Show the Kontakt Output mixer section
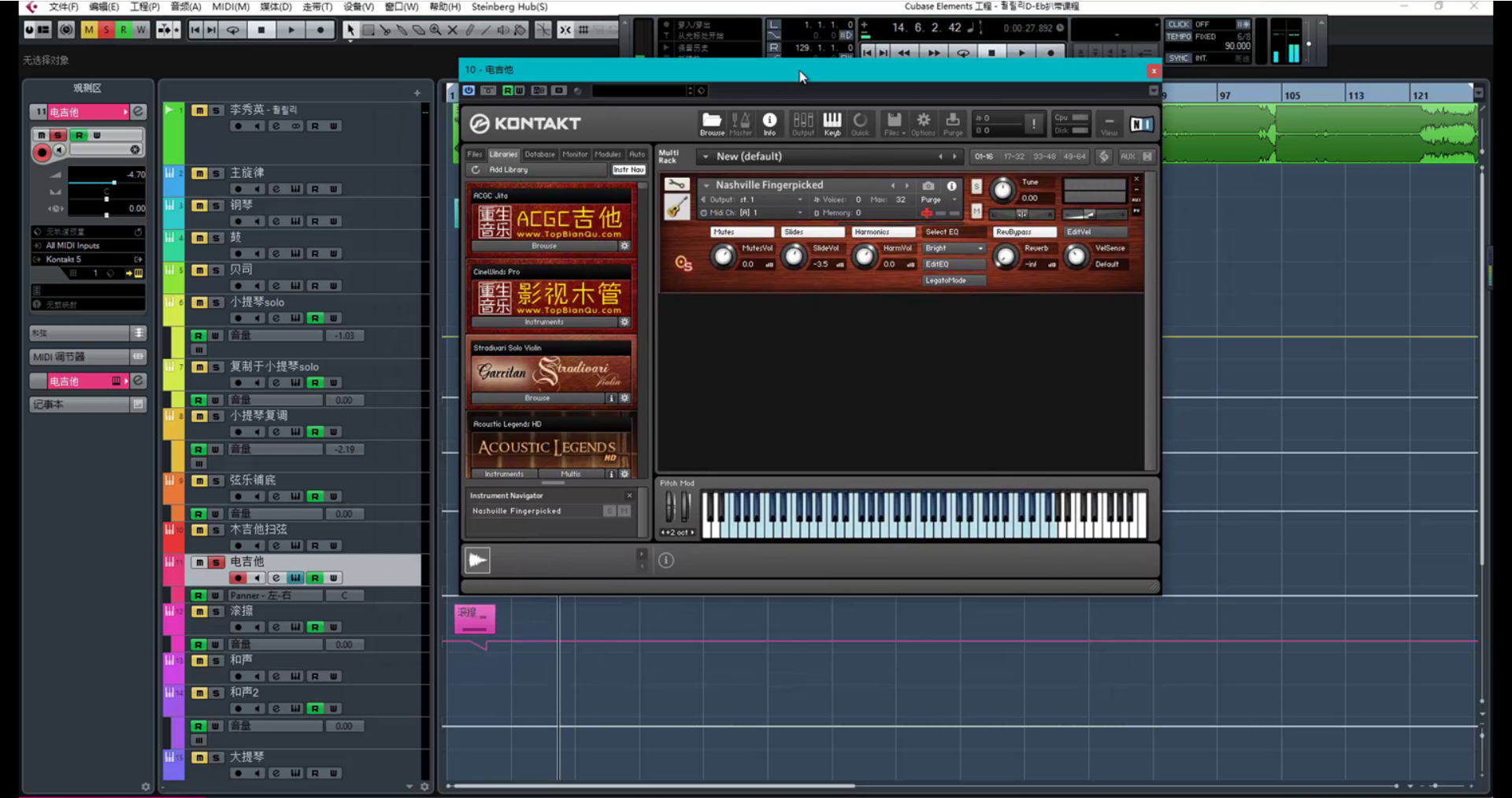This screenshot has height=798, width=1512. (x=803, y=123)
